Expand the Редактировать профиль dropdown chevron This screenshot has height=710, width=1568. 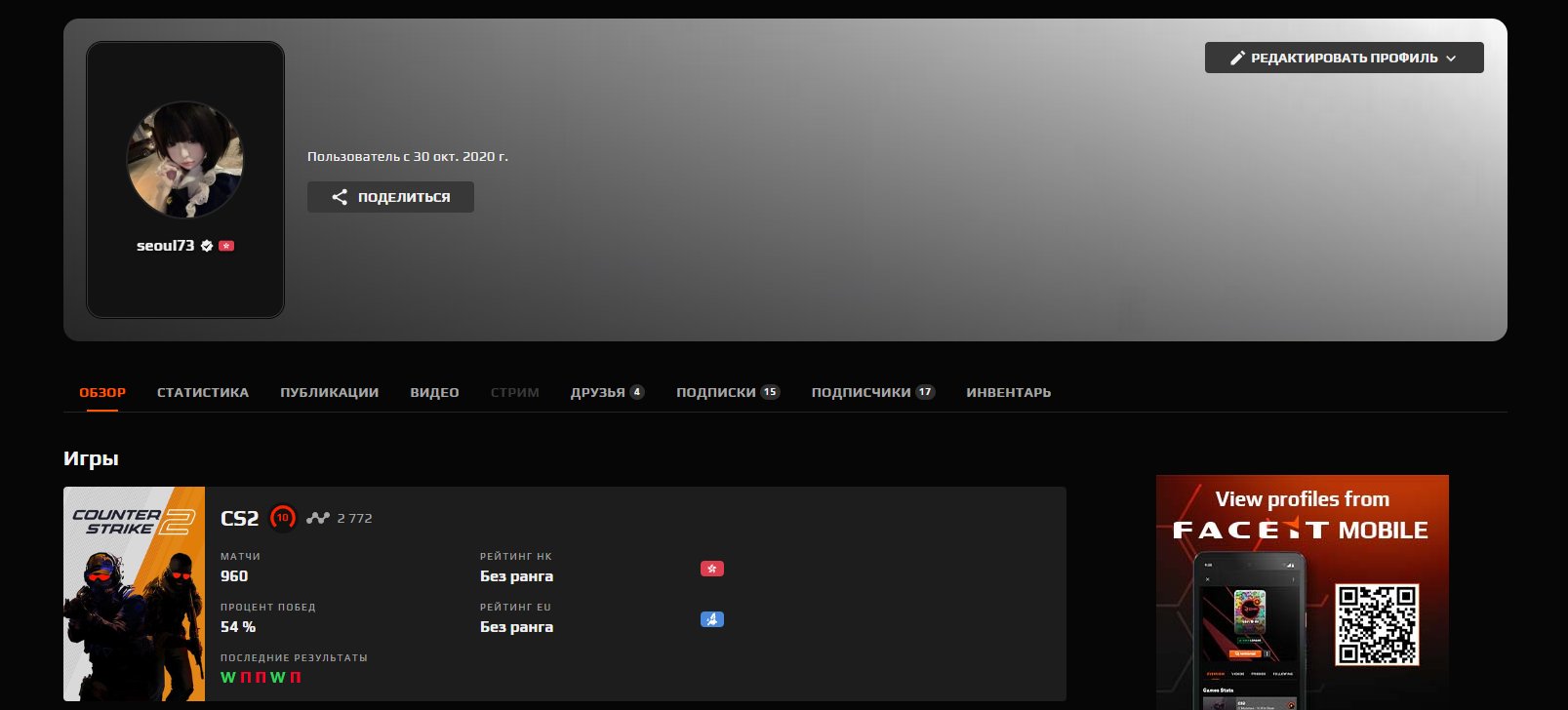(x=1451, y=59)
